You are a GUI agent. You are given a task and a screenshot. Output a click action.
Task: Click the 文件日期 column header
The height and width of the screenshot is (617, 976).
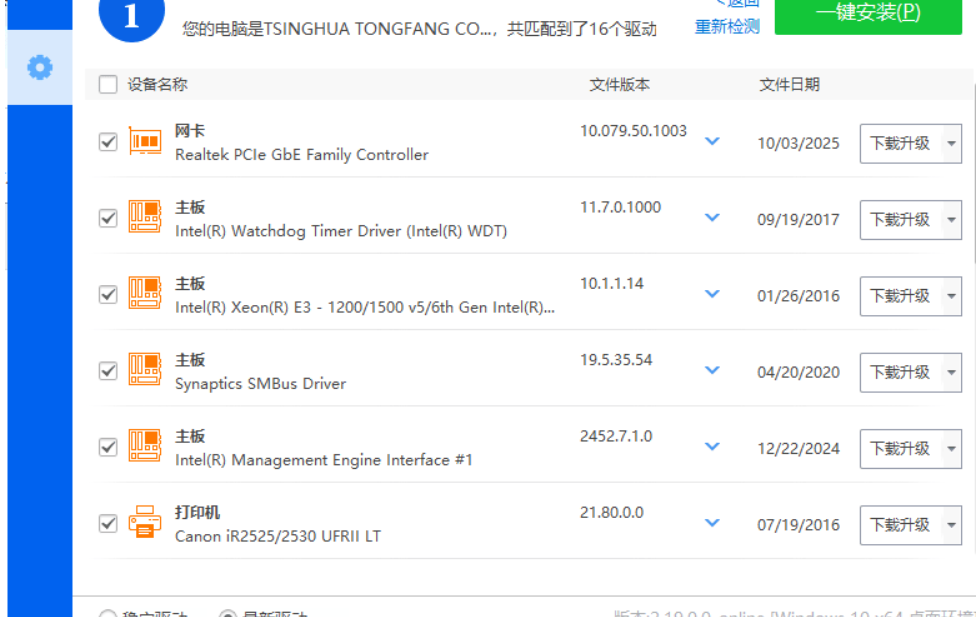coord(789,85)
